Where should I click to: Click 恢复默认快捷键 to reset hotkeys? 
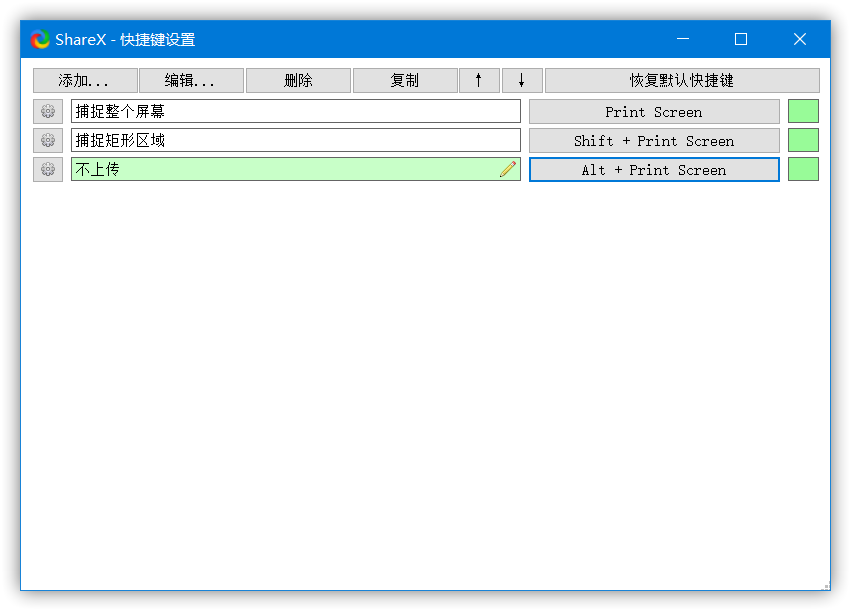(x=682, y=80)
